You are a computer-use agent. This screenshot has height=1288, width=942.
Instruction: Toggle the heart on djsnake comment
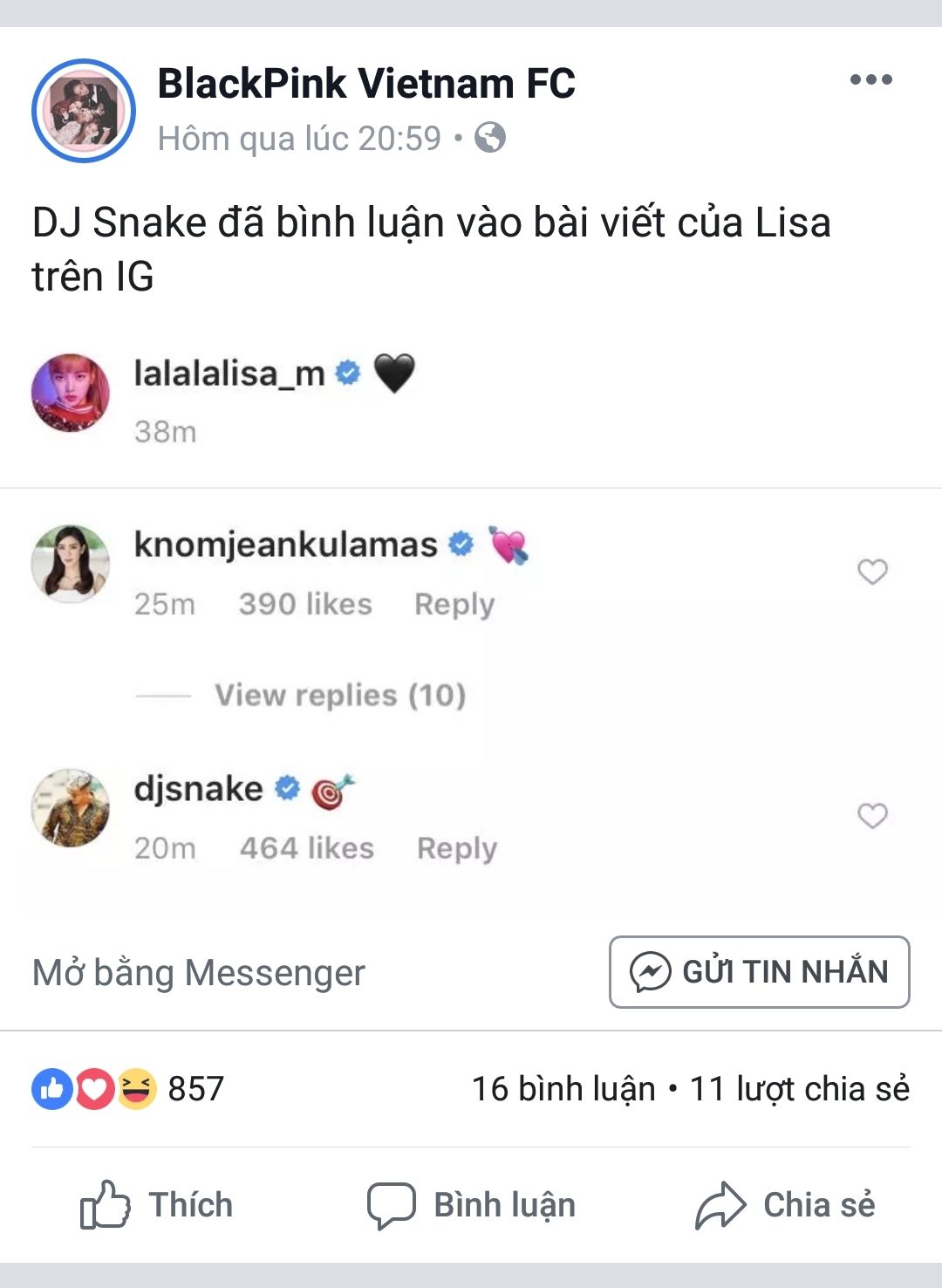[x=872, y=816]
